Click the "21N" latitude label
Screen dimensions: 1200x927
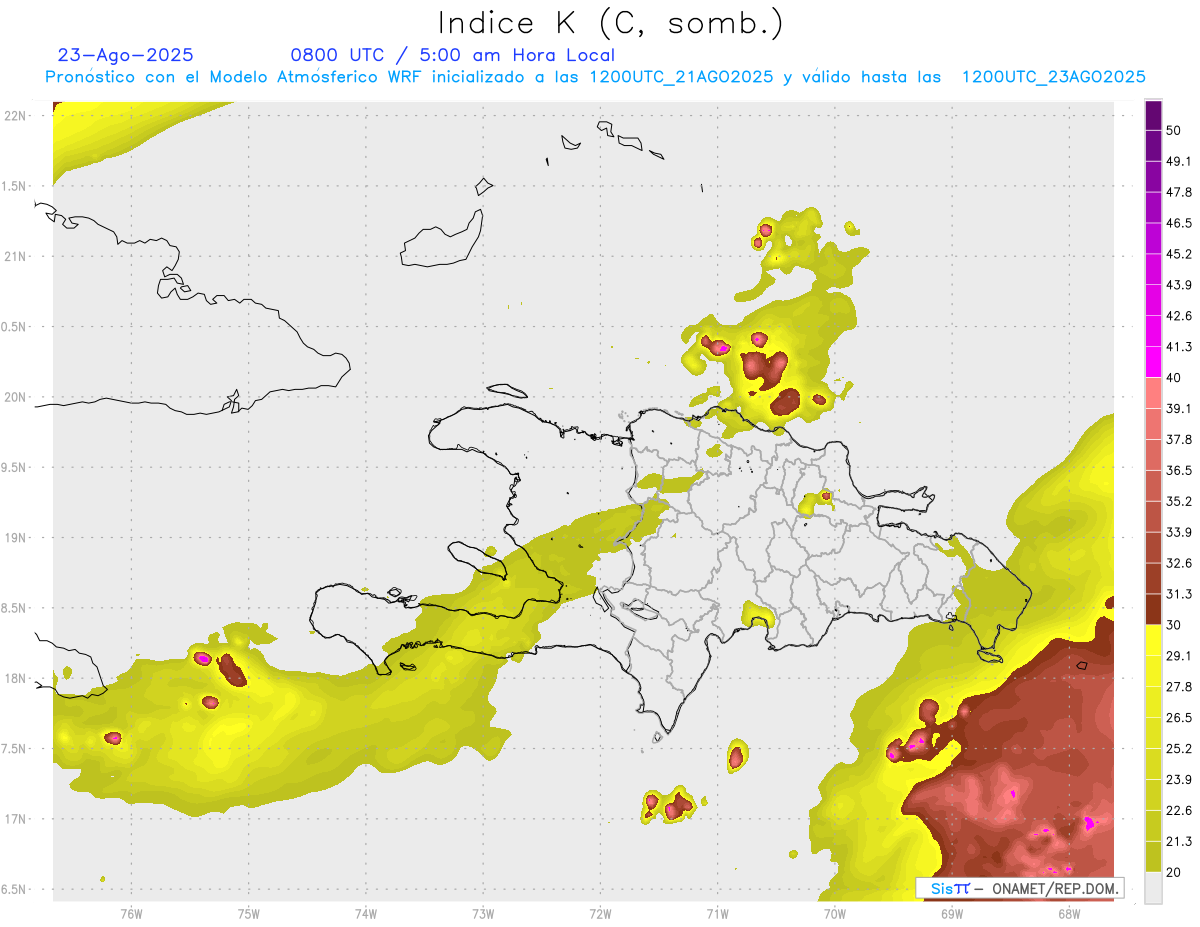point(16,256)
